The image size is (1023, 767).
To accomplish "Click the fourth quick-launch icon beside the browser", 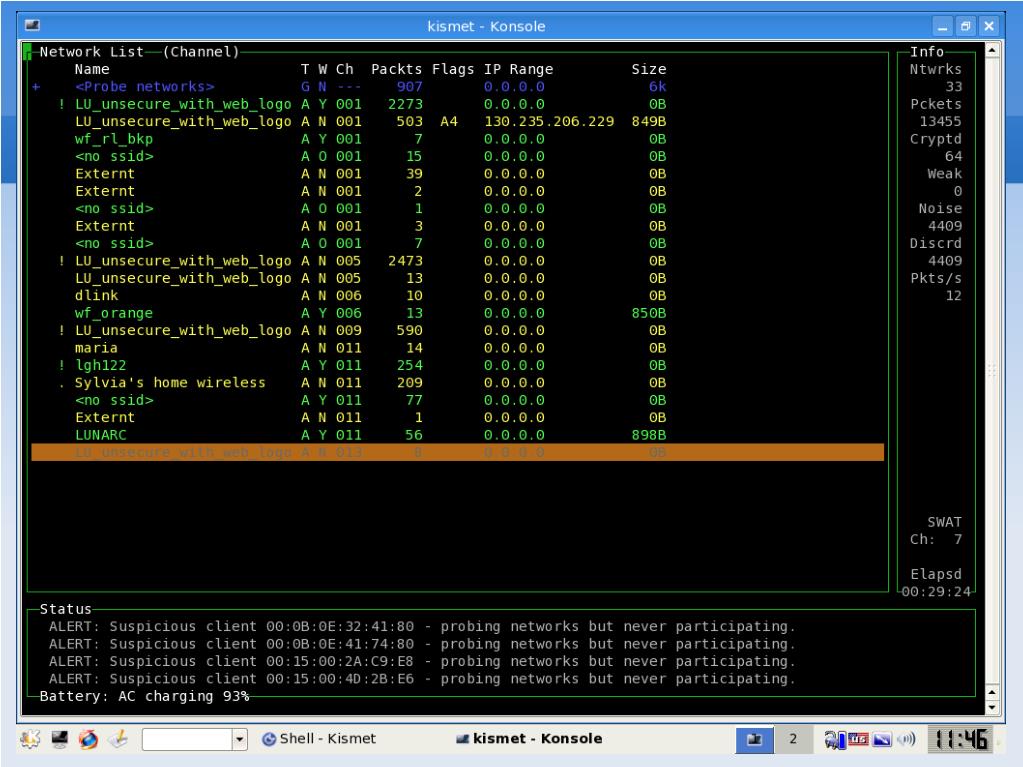I will (x=118, y=739).
